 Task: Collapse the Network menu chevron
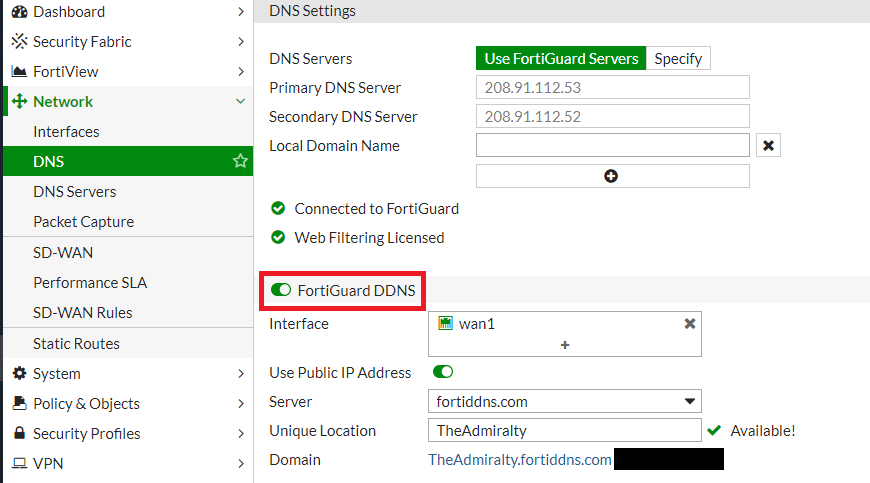240,101
